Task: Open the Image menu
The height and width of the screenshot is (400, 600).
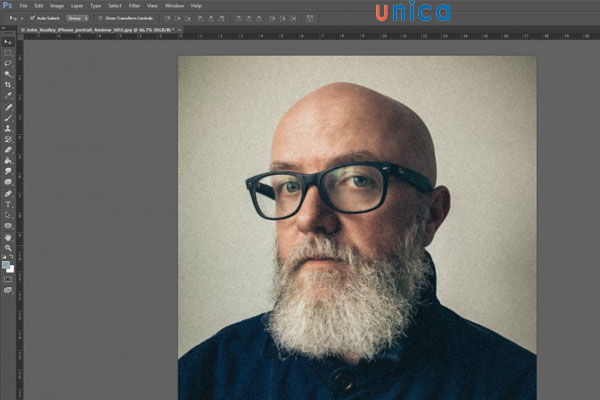Action: pos(54,5)
